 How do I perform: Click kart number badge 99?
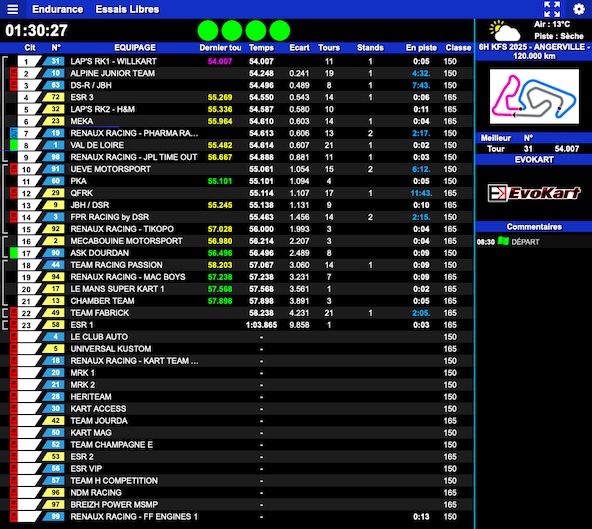(54, 517)
